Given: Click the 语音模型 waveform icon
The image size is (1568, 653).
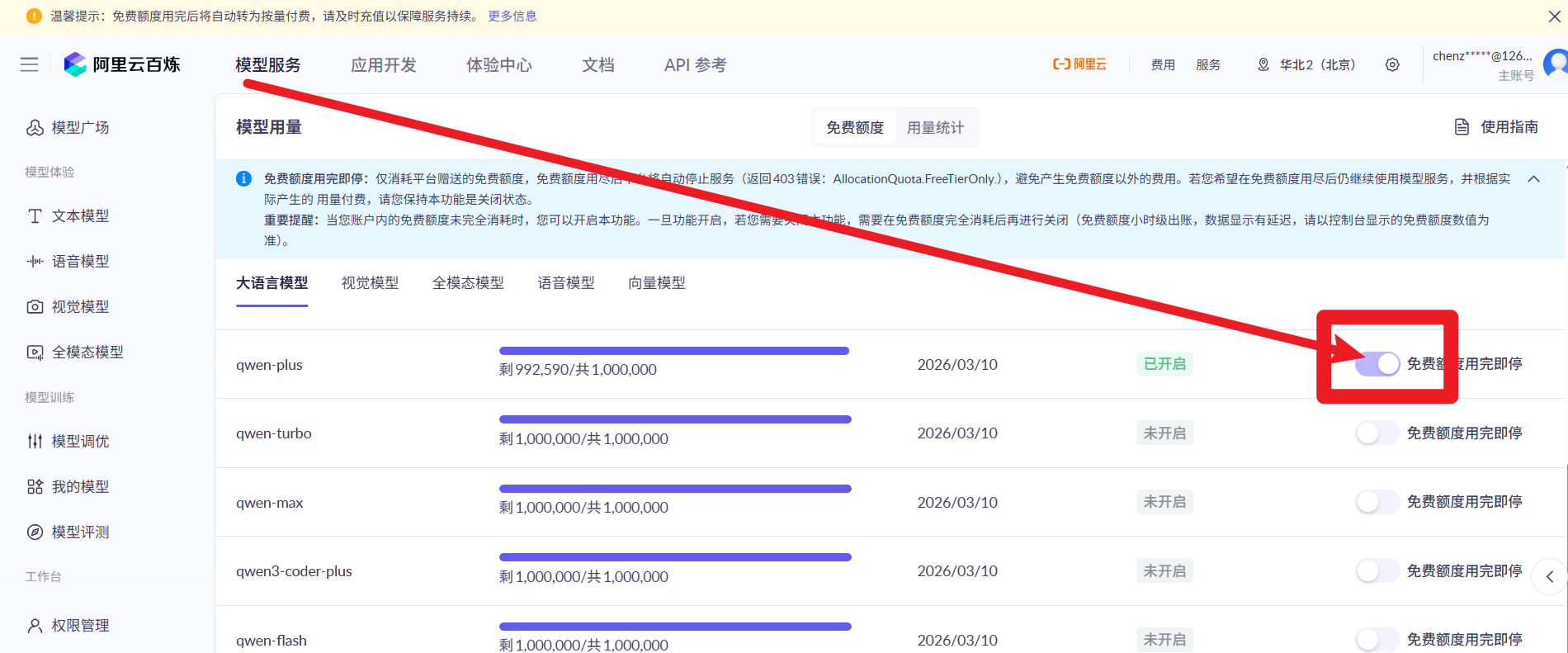Looking at the screenshot, I should pos(35,261).
